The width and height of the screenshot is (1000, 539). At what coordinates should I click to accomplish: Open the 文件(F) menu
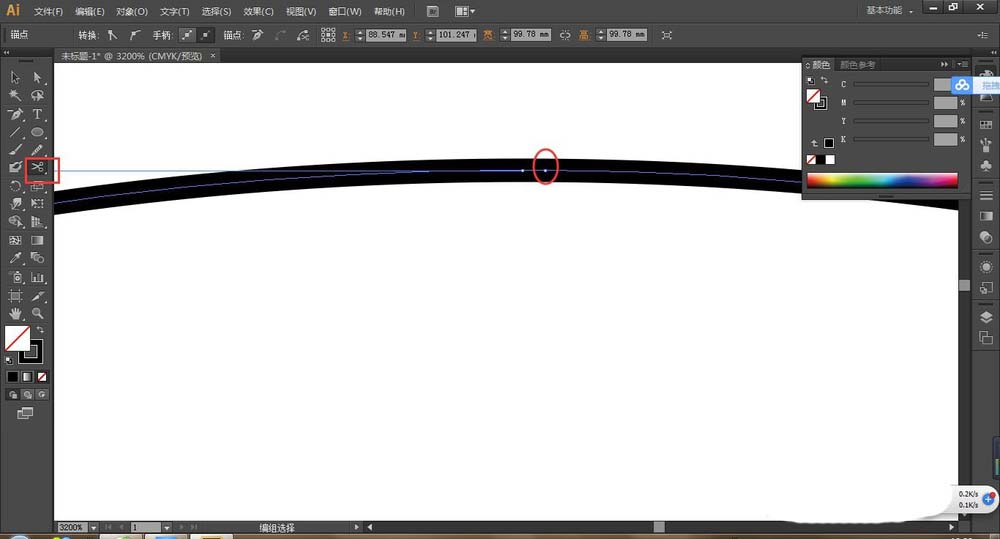(48, 11)
